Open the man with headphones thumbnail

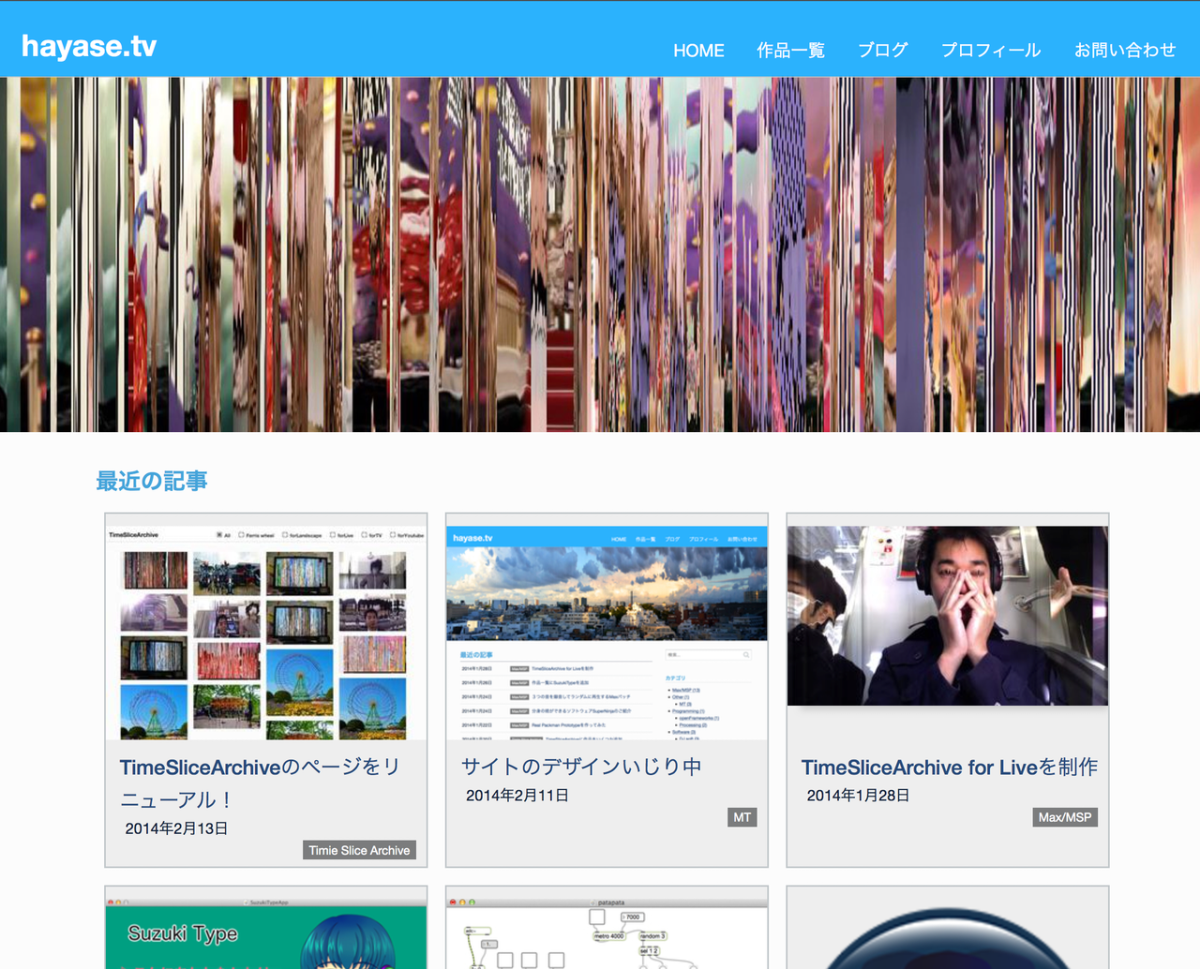point(948,616)
